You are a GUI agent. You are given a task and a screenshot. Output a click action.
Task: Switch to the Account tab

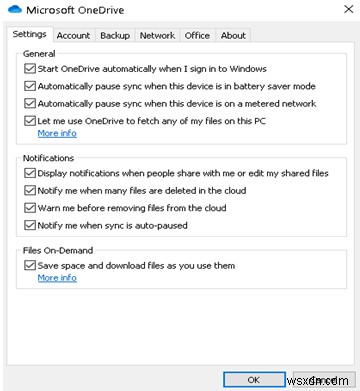point(73,36)
